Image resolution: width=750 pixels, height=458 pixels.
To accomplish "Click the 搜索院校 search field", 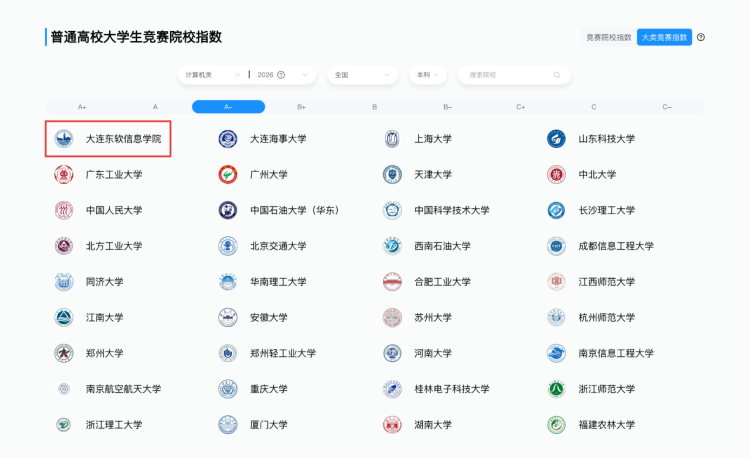I will tap(515, 75).
